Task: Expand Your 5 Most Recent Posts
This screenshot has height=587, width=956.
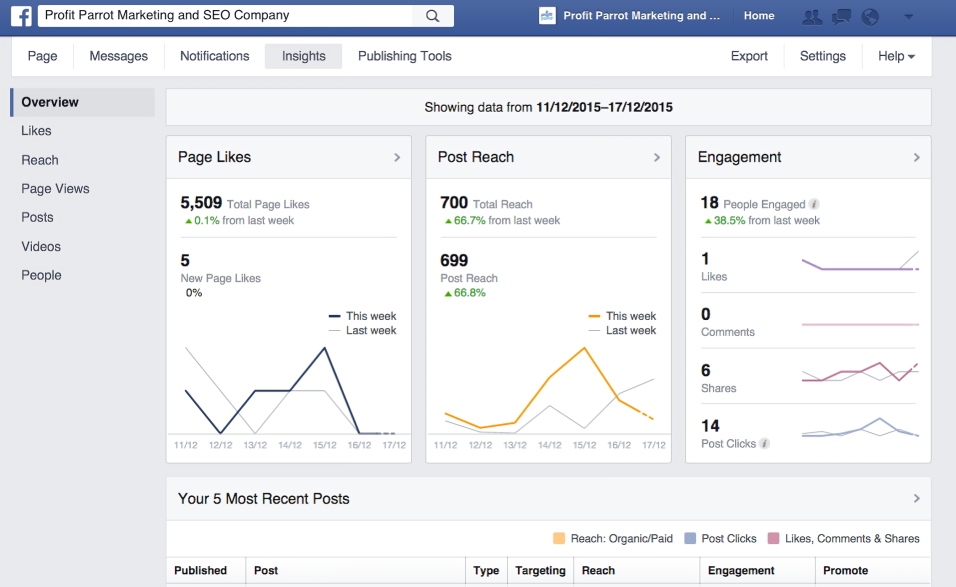Action: [916, 498]
